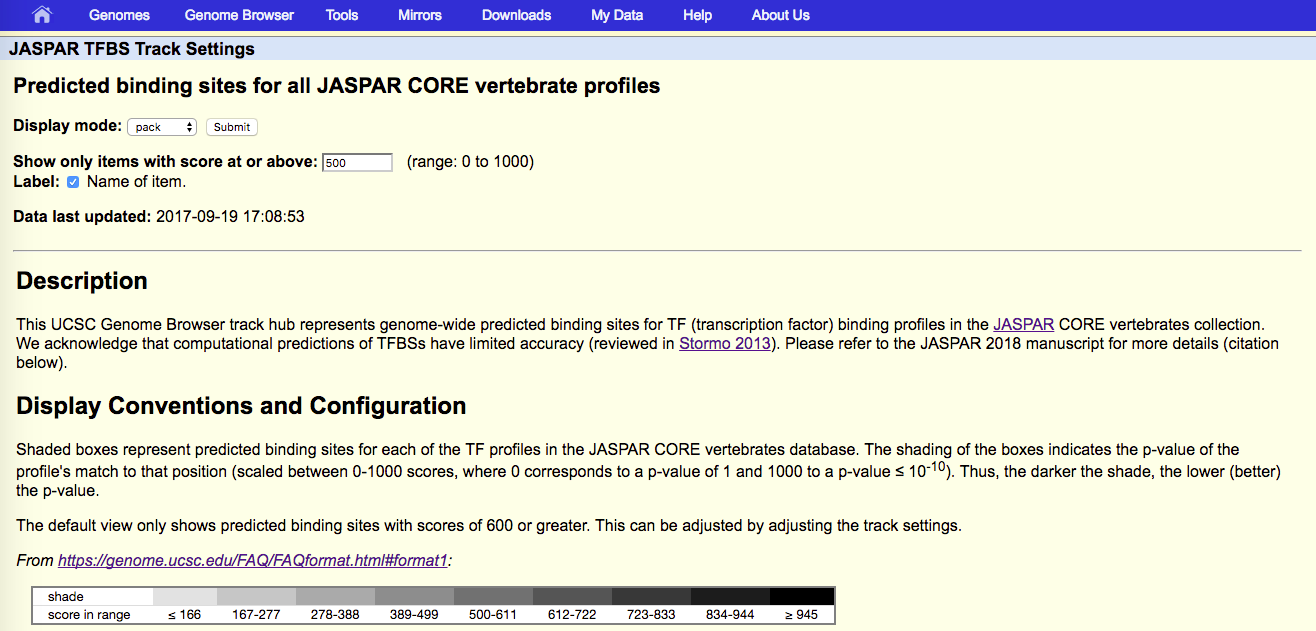Screen dimensions: 1316x631
Task: Click the gray shade swatch above 500-611
Action: [x=492, y=596]
